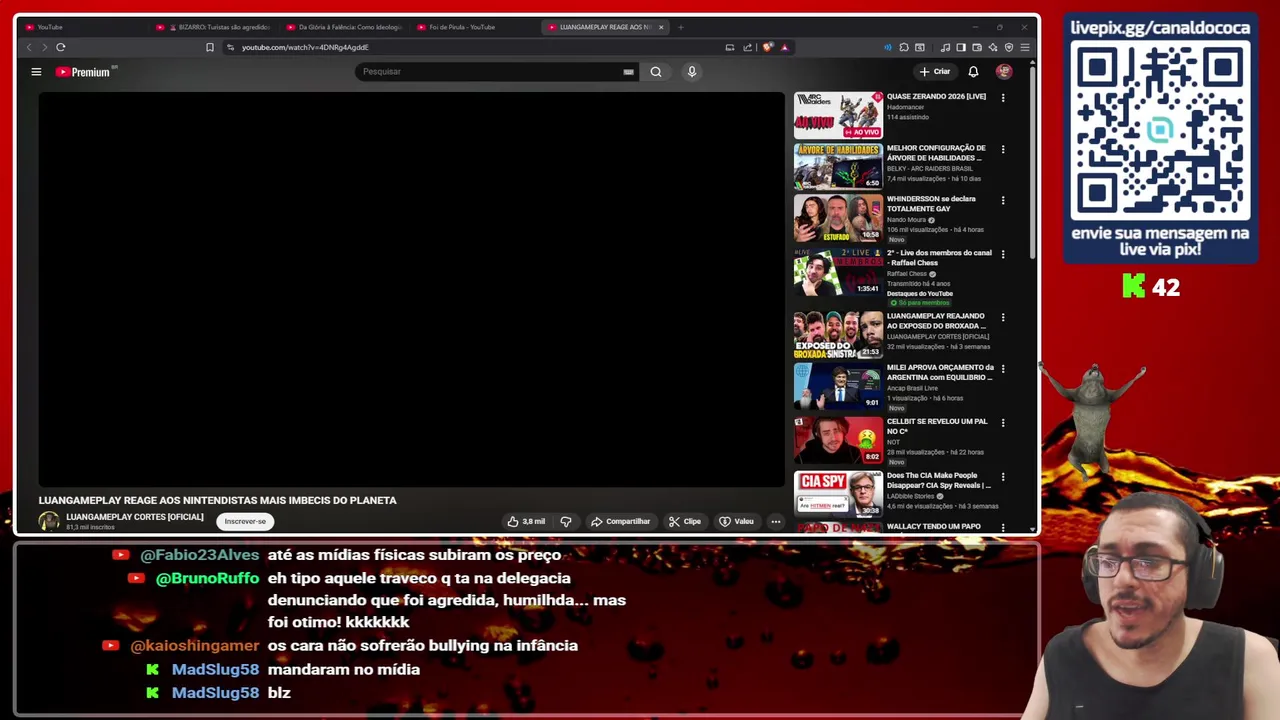Image resolution: width=1280 pixels, height=720 pixels.
Task: Dislike the video with the thumbs-down icon
Action: (x=566, y=521)
